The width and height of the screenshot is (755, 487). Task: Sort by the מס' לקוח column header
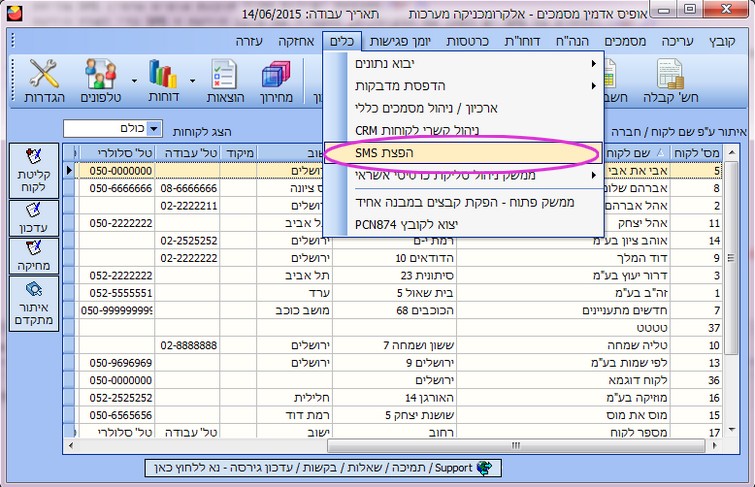(696, 153)
